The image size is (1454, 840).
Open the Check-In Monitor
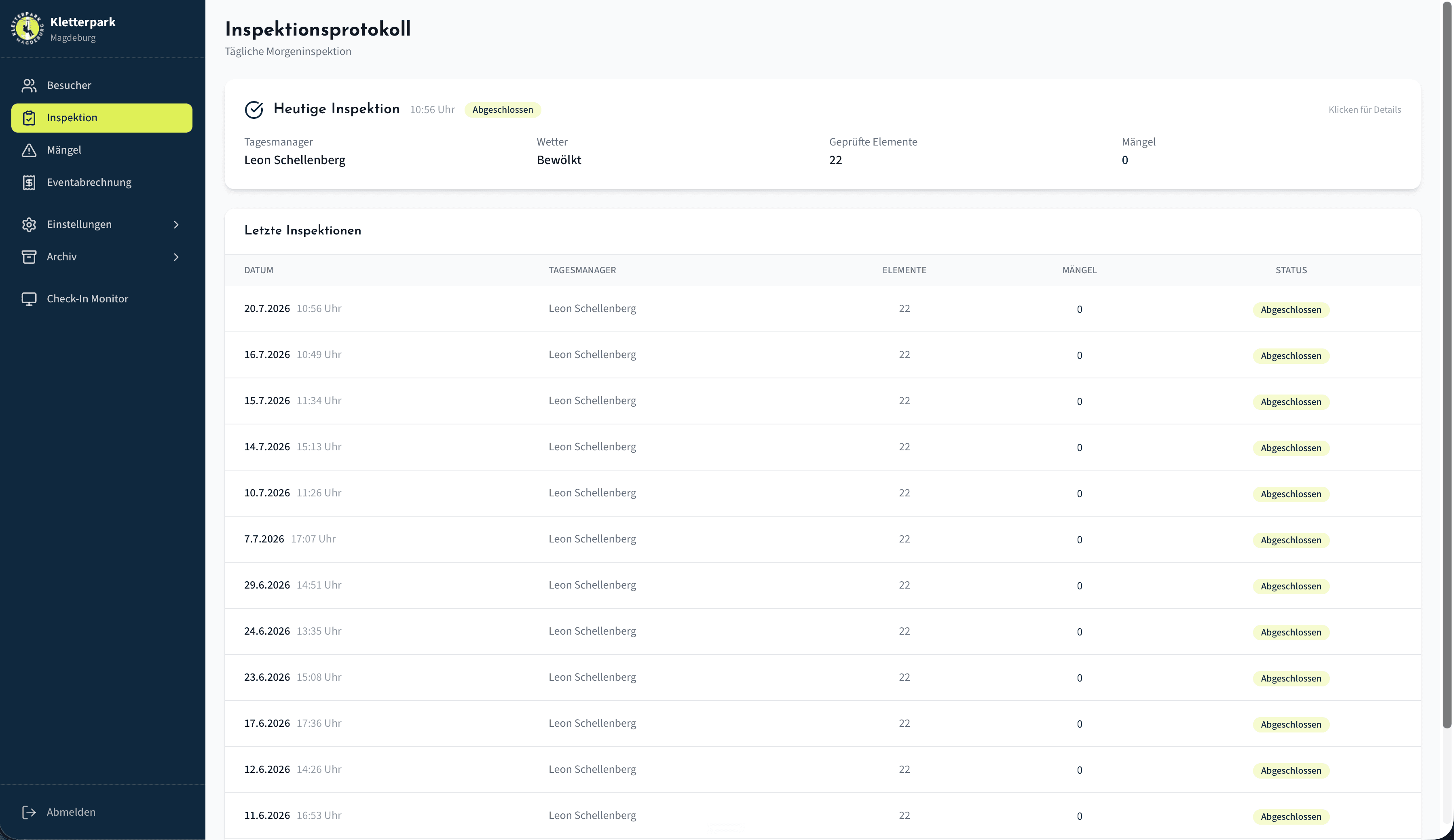click(x=101, y=299)
